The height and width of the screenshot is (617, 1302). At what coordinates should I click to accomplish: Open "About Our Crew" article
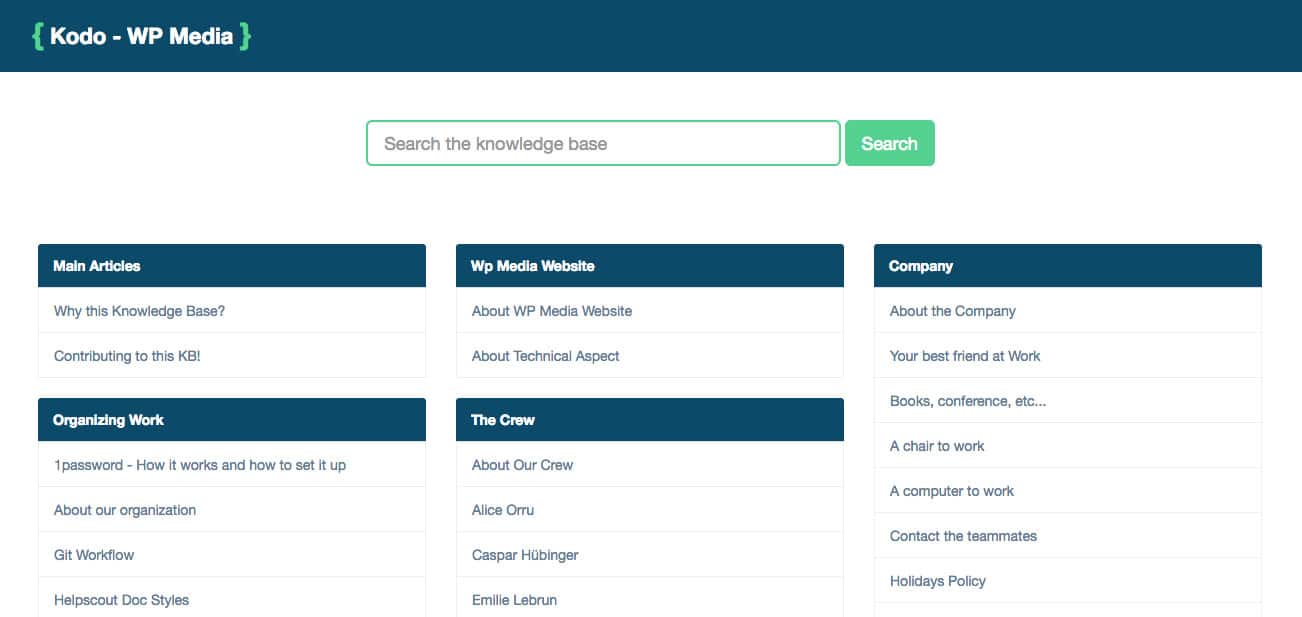tap(650, 465)
